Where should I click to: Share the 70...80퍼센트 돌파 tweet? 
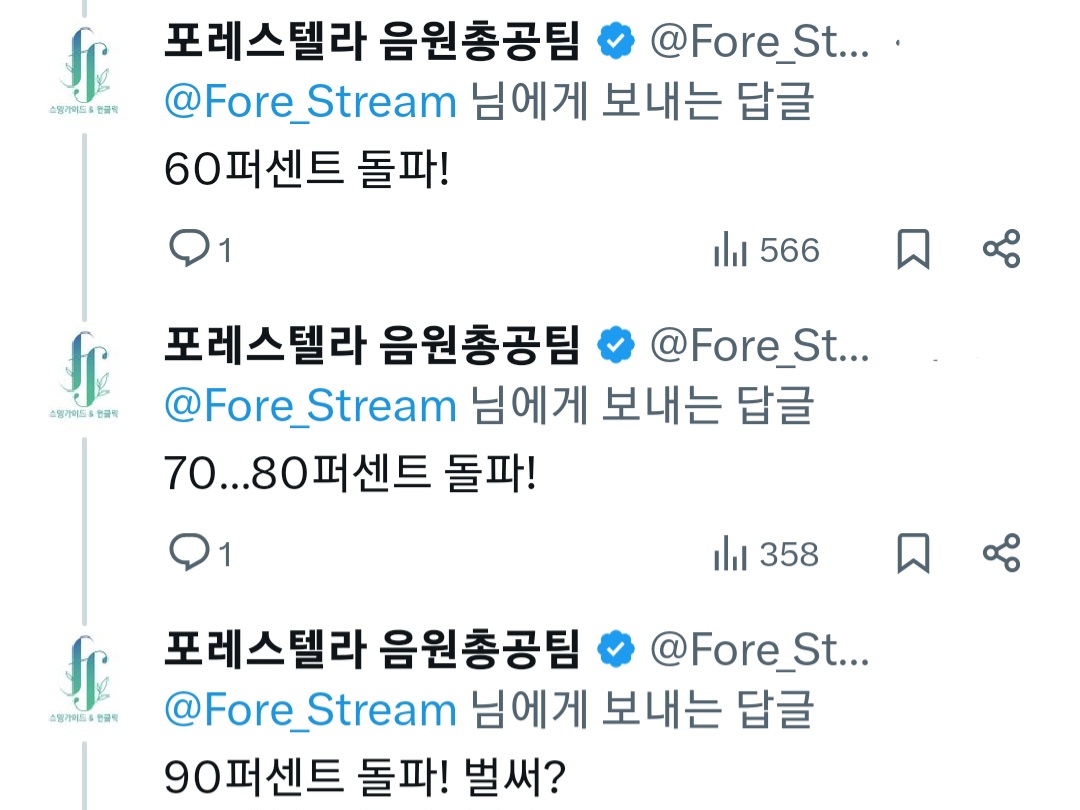1001,553
